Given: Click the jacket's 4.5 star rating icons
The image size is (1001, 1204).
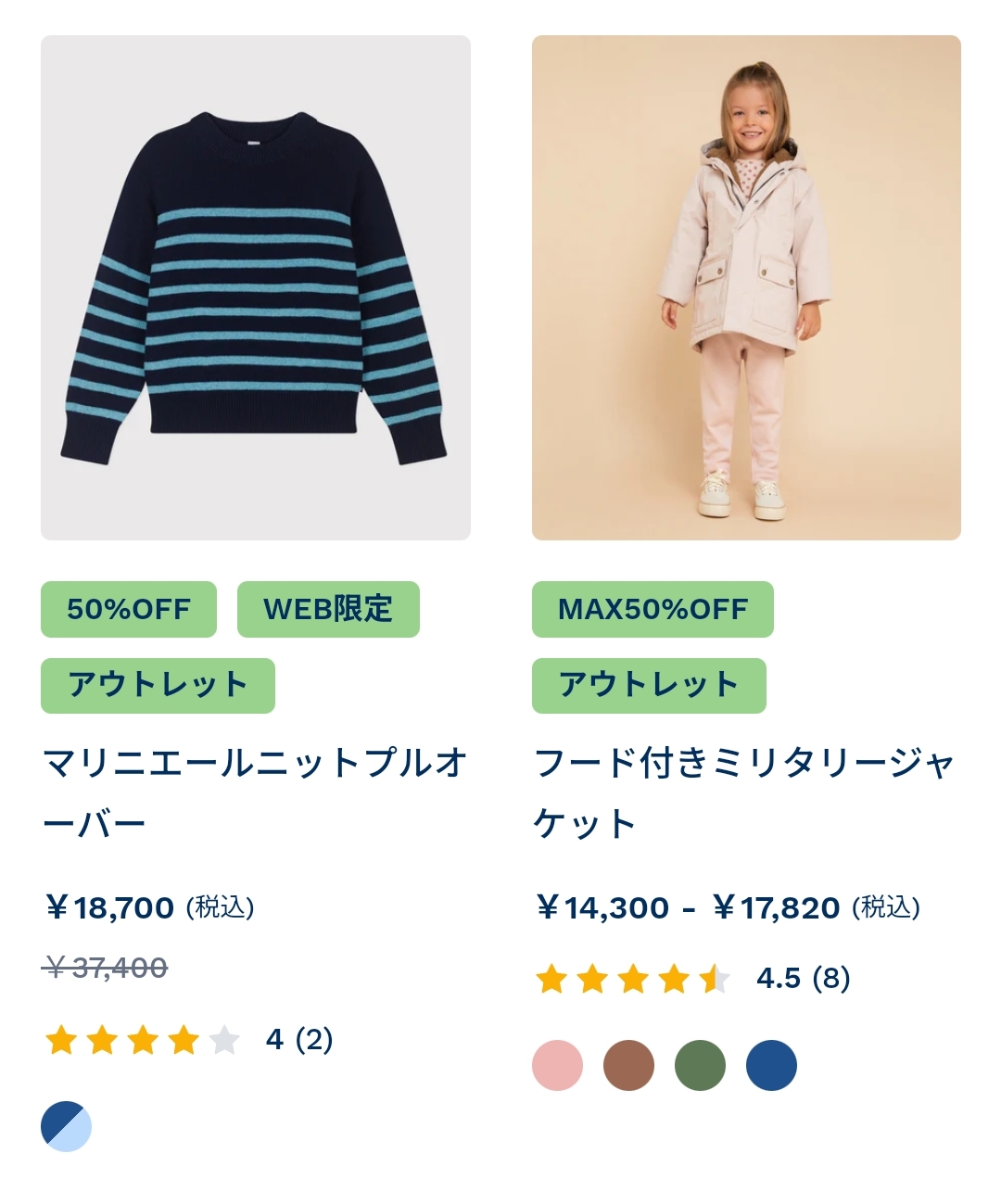Looking at the screenshot, I should 633,979.
